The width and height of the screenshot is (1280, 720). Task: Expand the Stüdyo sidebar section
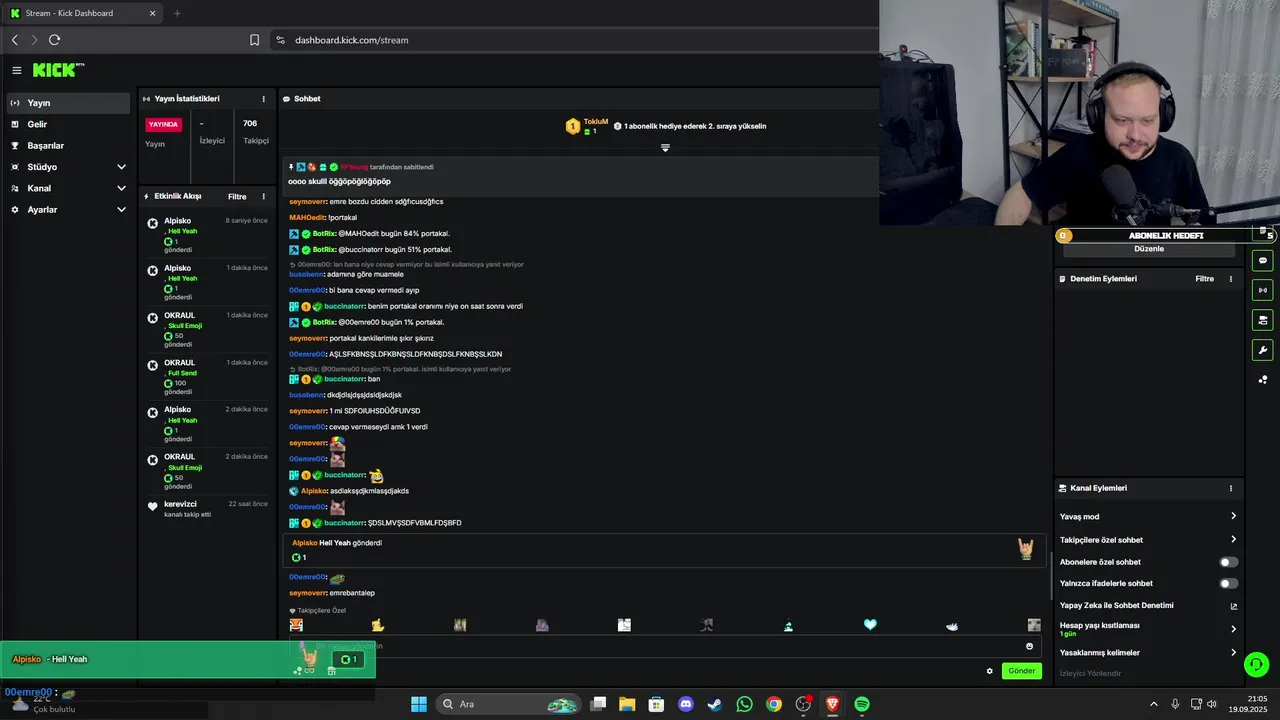click(68, 167)
